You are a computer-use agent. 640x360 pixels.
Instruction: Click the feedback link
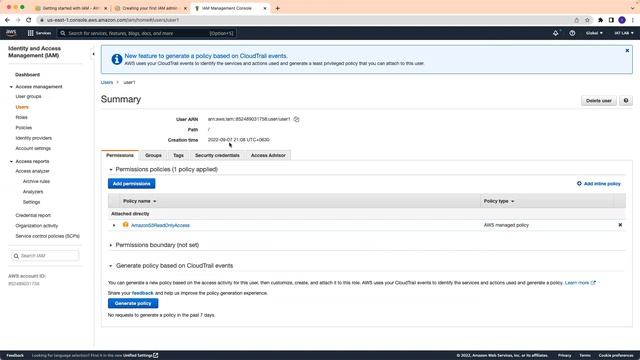[x=142, y=293]
